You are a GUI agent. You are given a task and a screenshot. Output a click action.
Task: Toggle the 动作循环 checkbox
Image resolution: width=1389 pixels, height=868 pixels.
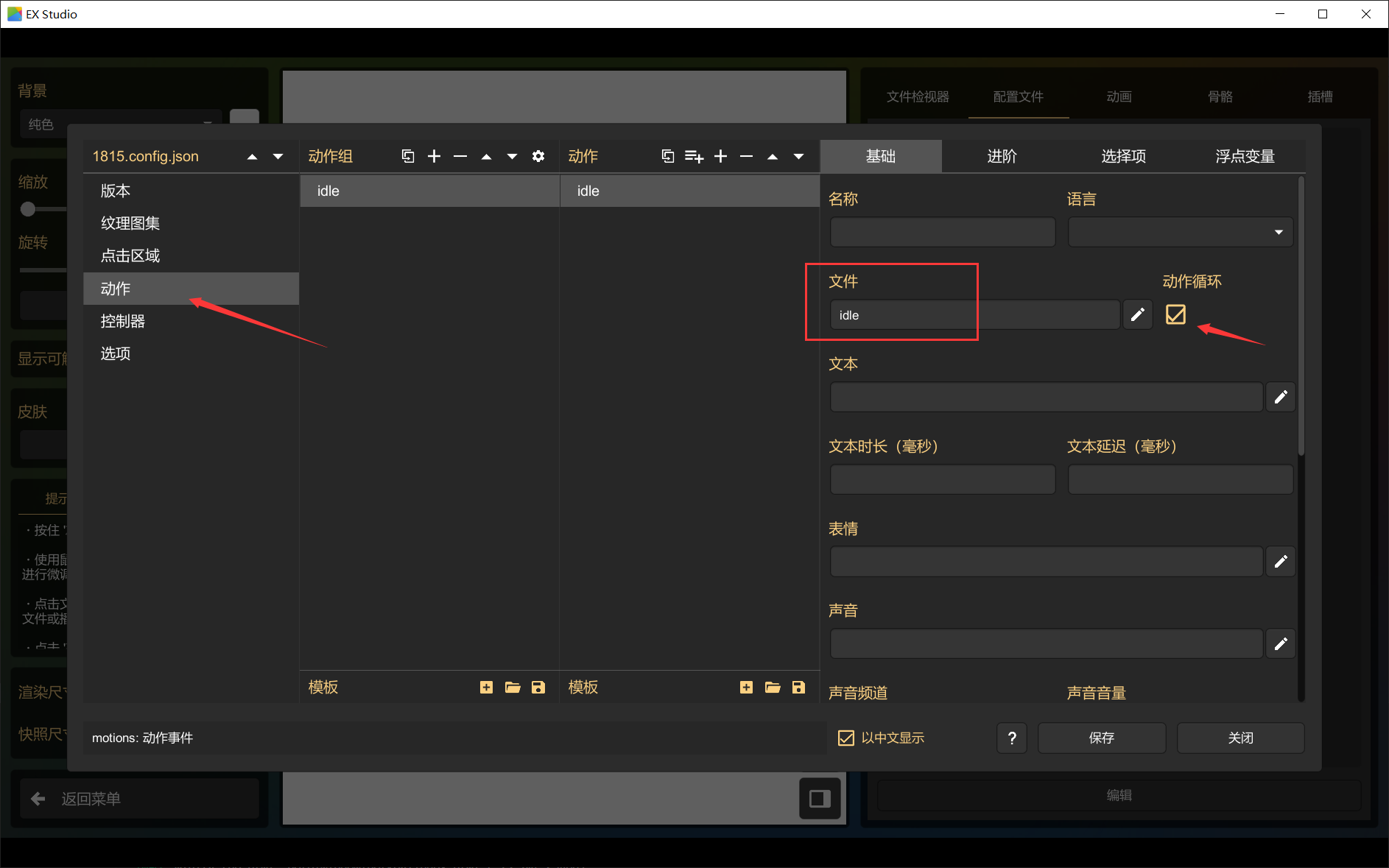1175,314
